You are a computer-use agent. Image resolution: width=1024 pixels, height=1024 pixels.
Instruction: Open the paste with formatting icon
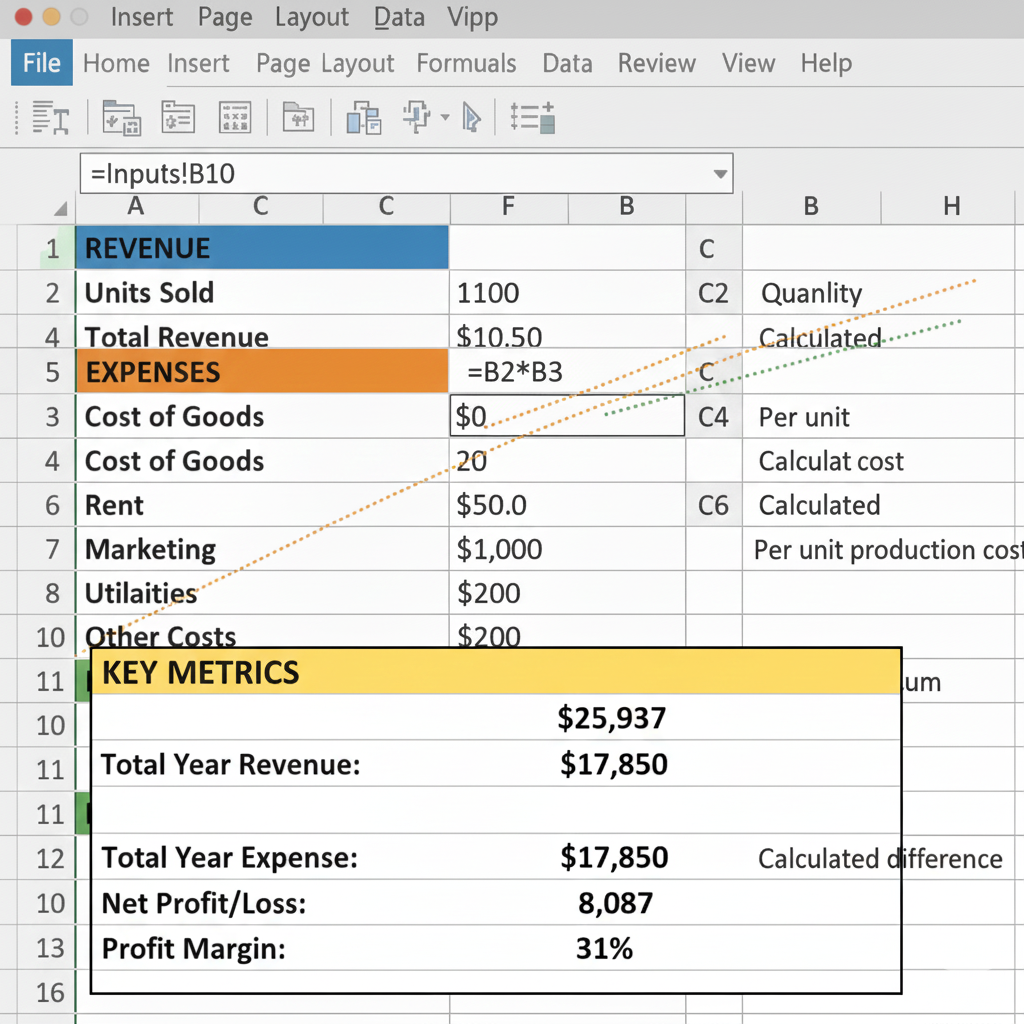coord(121,117)
